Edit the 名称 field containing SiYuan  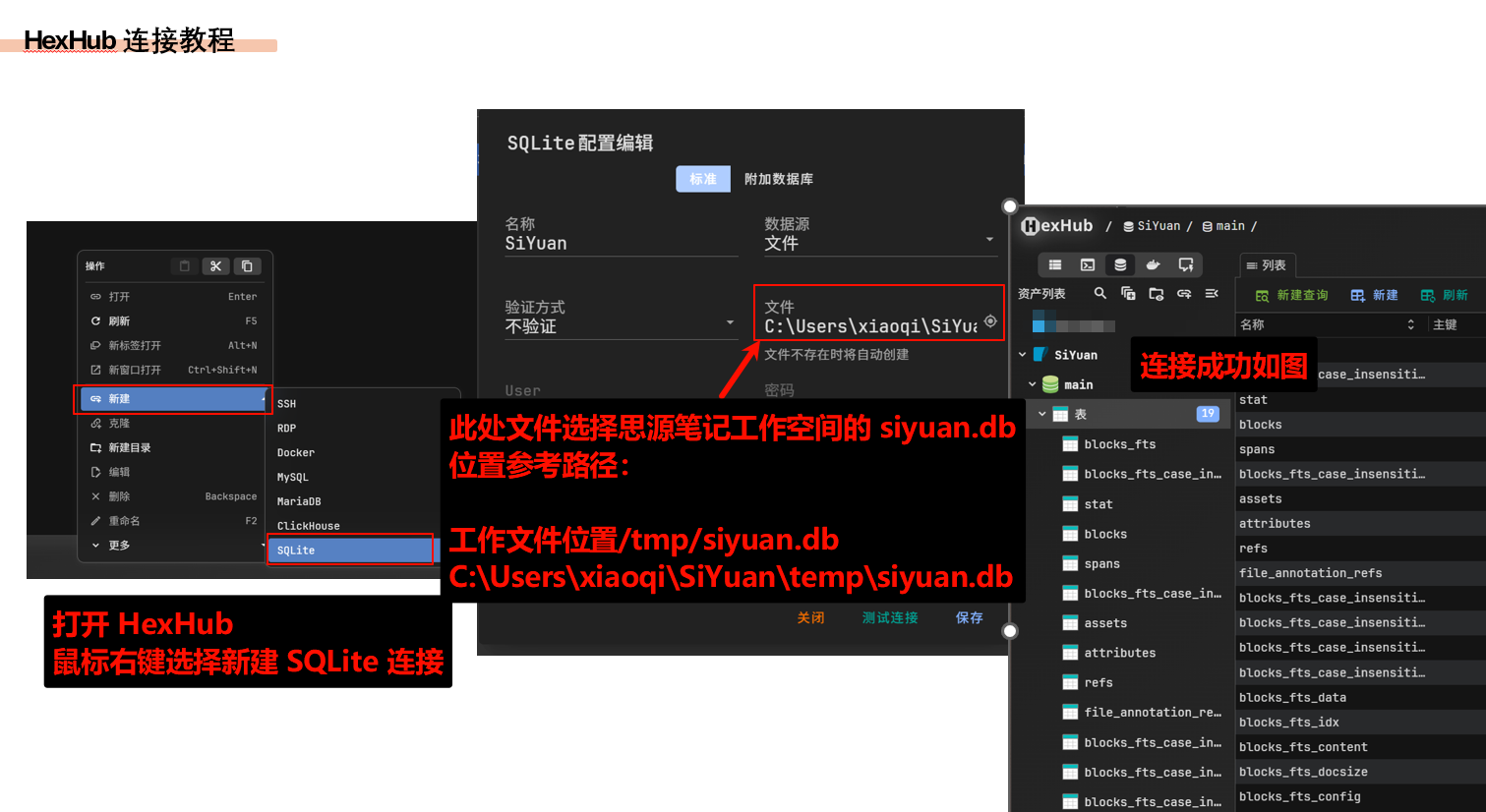[621, 244]
